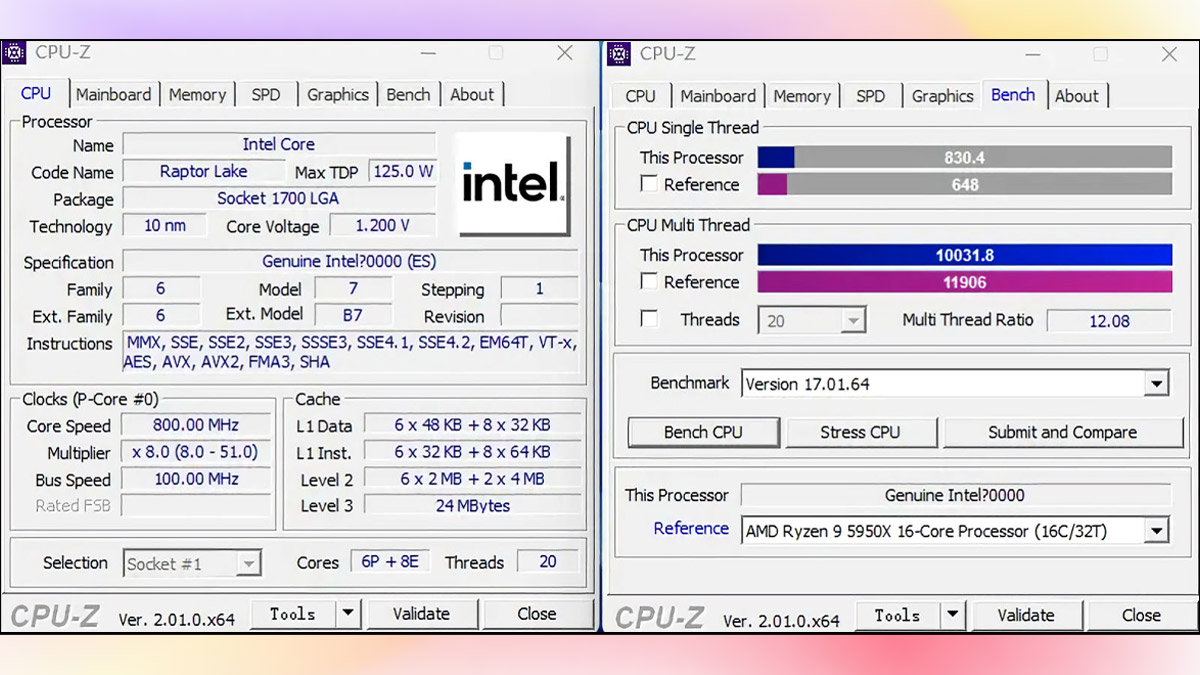Click Validate button in right window
This screenshot has width=1200, height=675.
click(x=1026, y=615)
